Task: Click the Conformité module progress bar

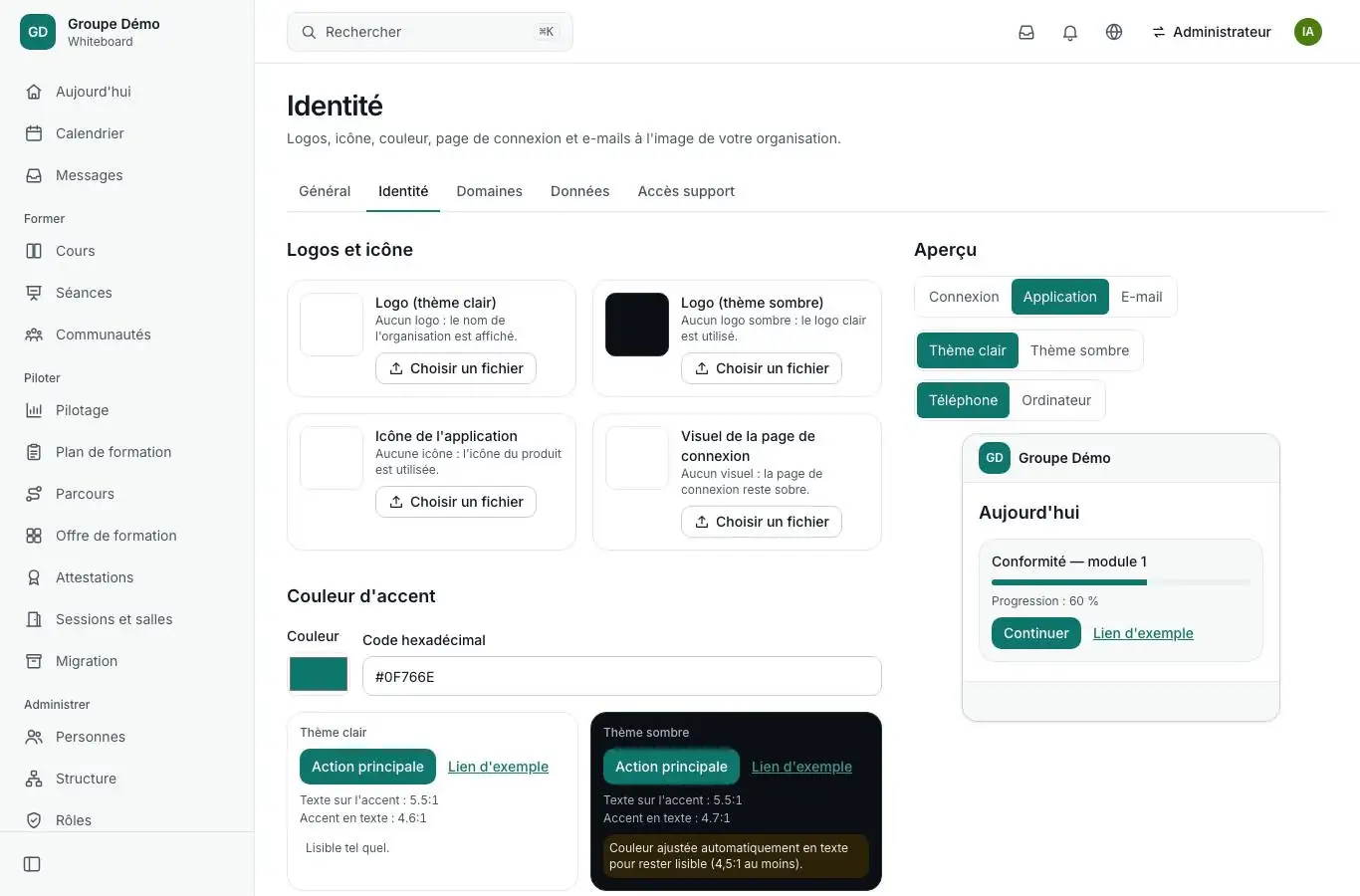Action: click(1121, 582)
